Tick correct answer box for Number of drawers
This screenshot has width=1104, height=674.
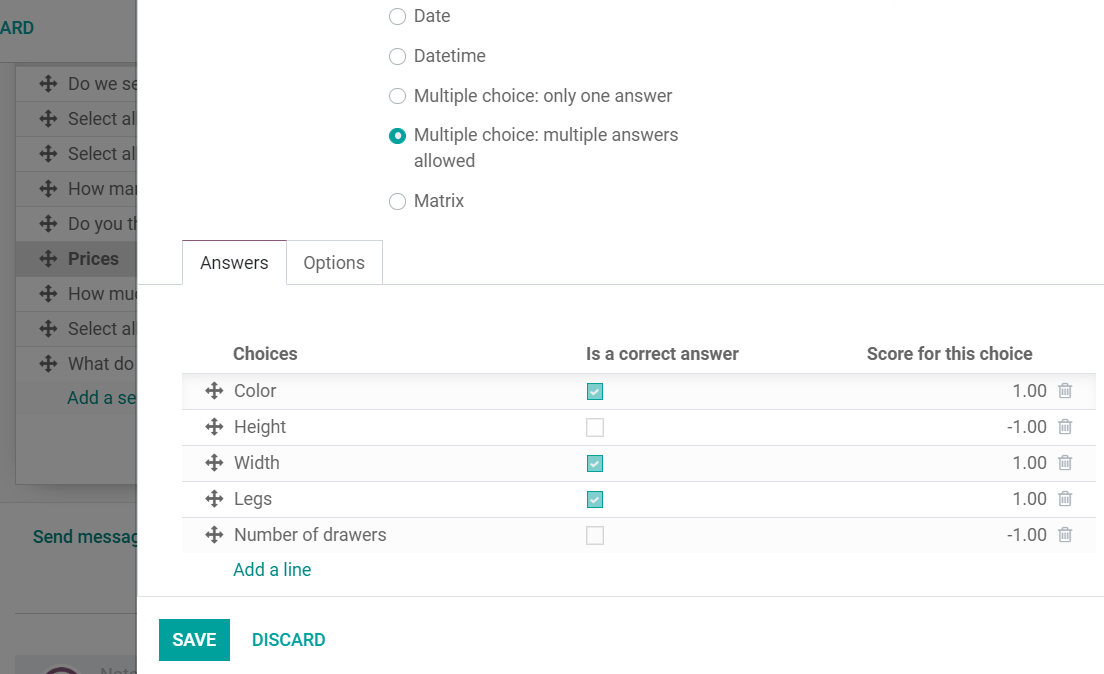coord(595,536)
